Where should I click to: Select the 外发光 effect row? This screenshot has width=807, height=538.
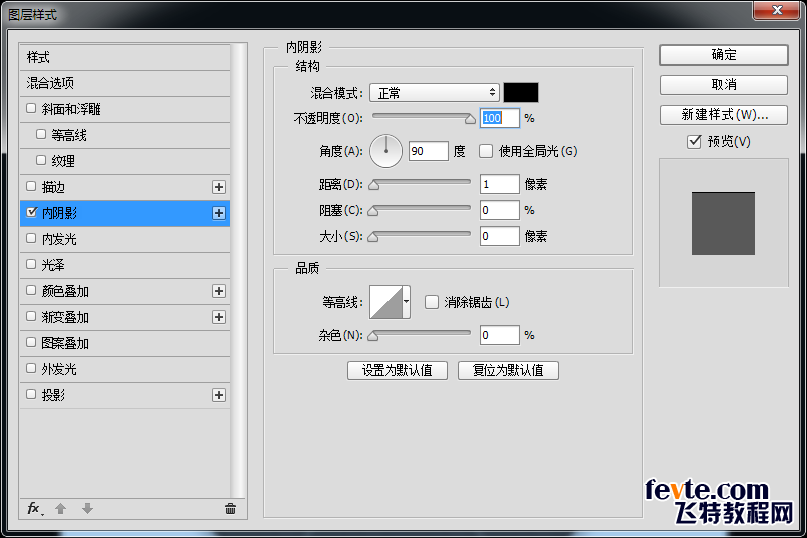pyautogui.click(x=125, y=370)
